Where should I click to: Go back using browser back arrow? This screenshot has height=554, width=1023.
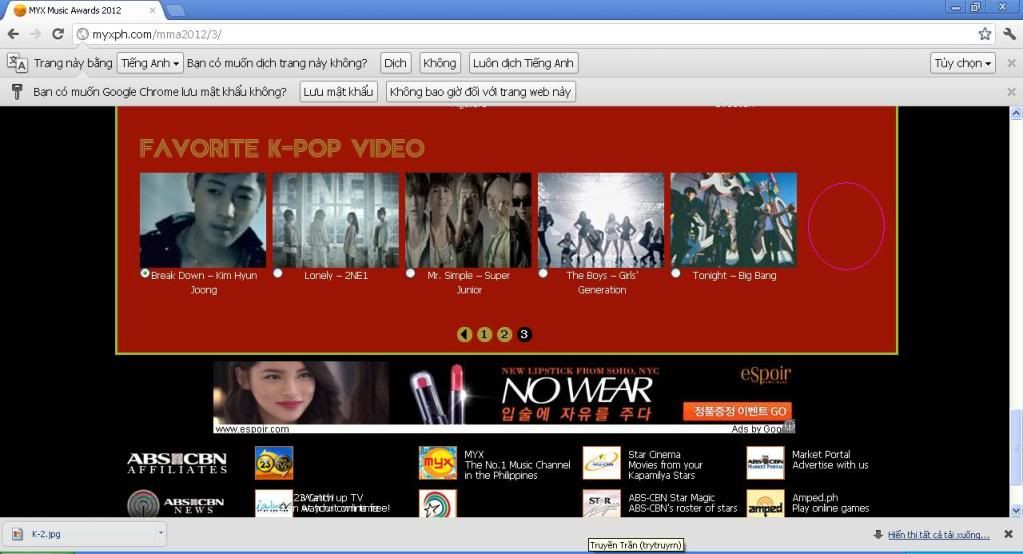(14, 34)
